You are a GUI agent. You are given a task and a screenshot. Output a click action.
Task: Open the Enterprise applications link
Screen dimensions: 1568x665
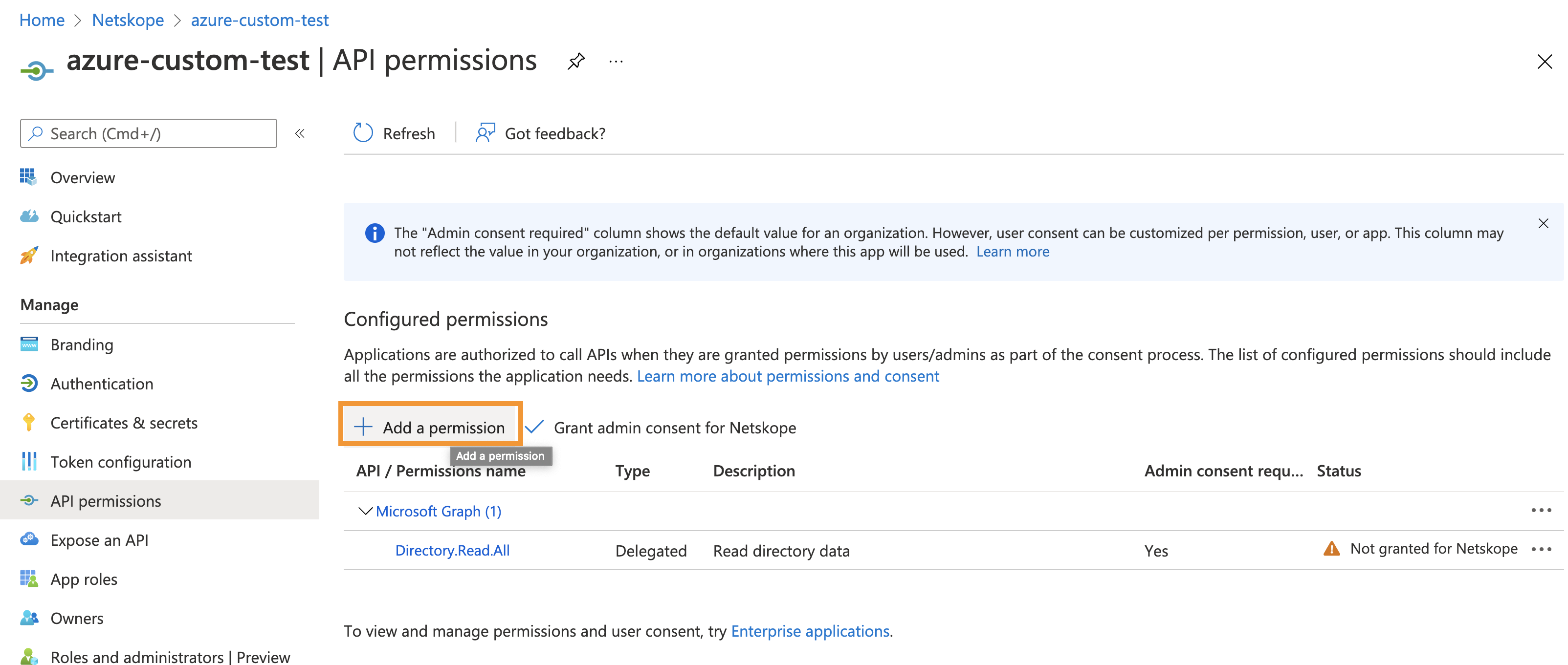click(x=810, y=631)
